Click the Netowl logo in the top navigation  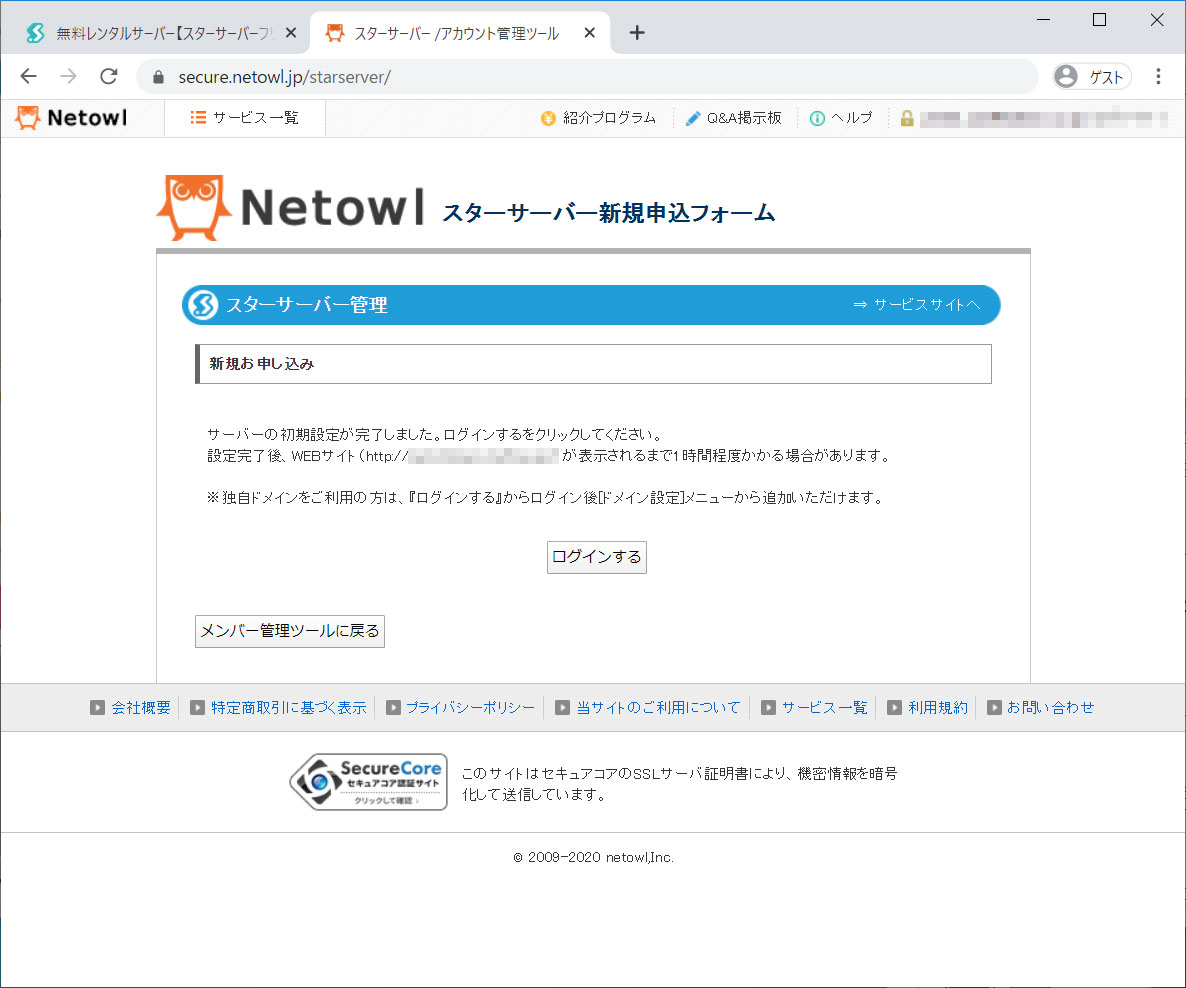pos(72,118)
